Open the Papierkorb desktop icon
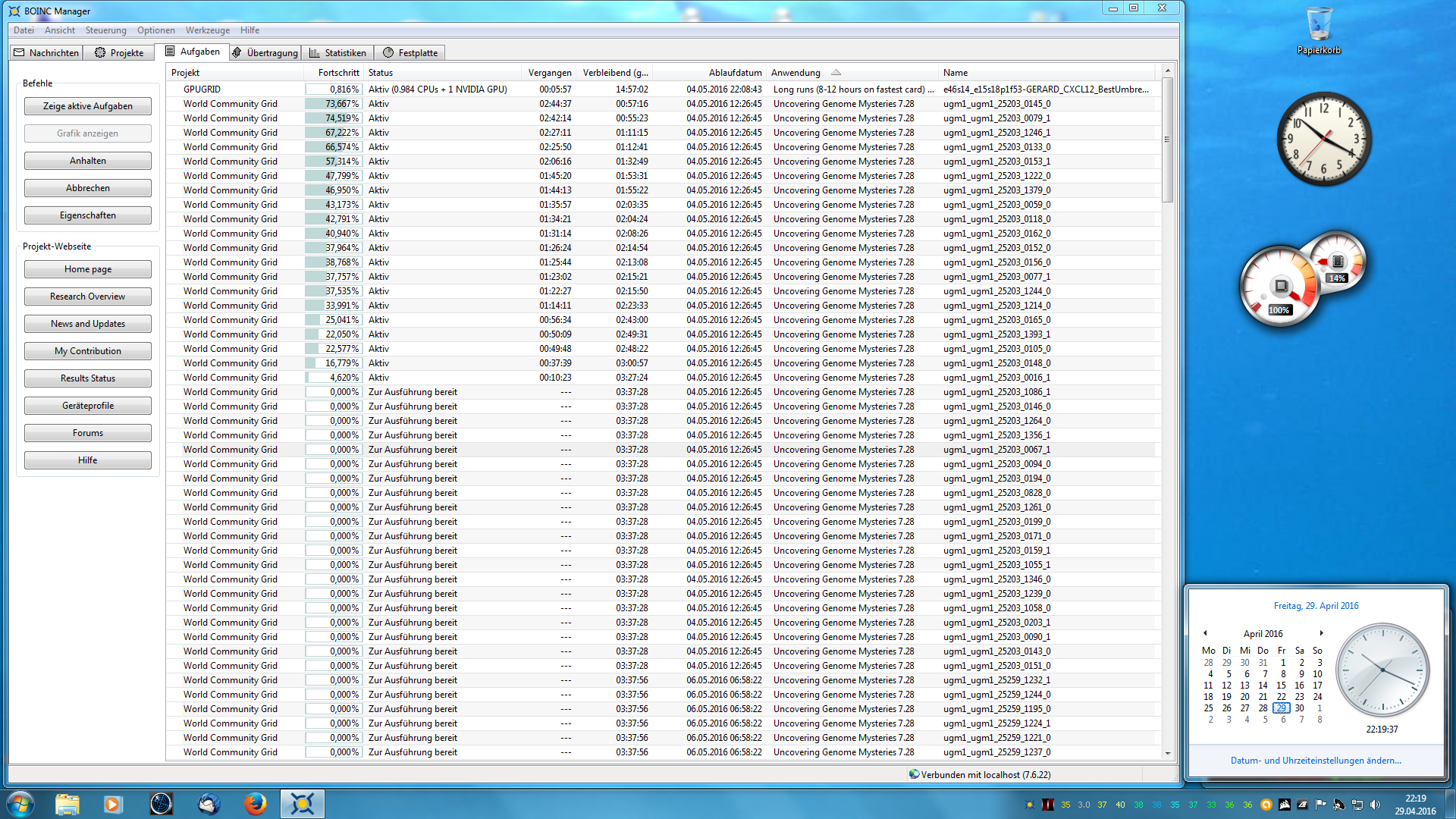 [1319, 31]
